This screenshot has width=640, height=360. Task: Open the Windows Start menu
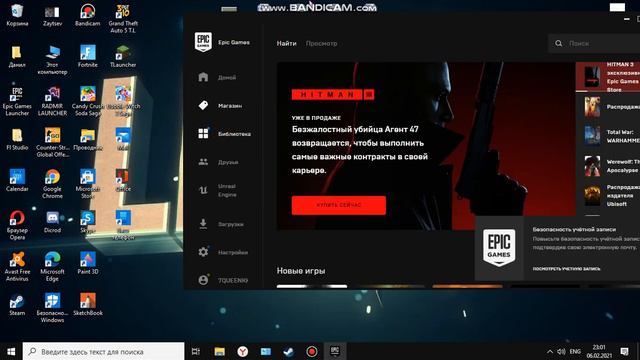click(11, 351)
